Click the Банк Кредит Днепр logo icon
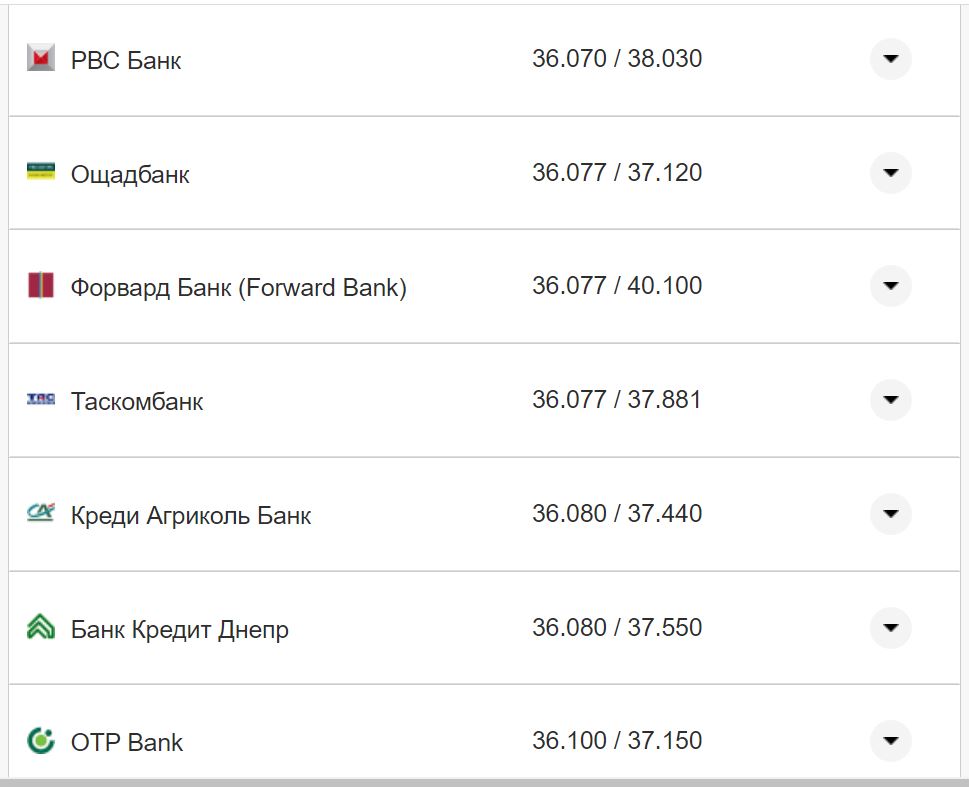The width and height of the screenshot is (969, 787). (x=40, y=628)
